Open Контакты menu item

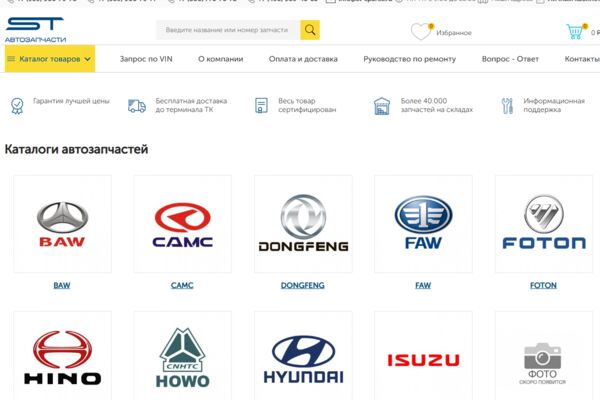[x=582, y=59]
